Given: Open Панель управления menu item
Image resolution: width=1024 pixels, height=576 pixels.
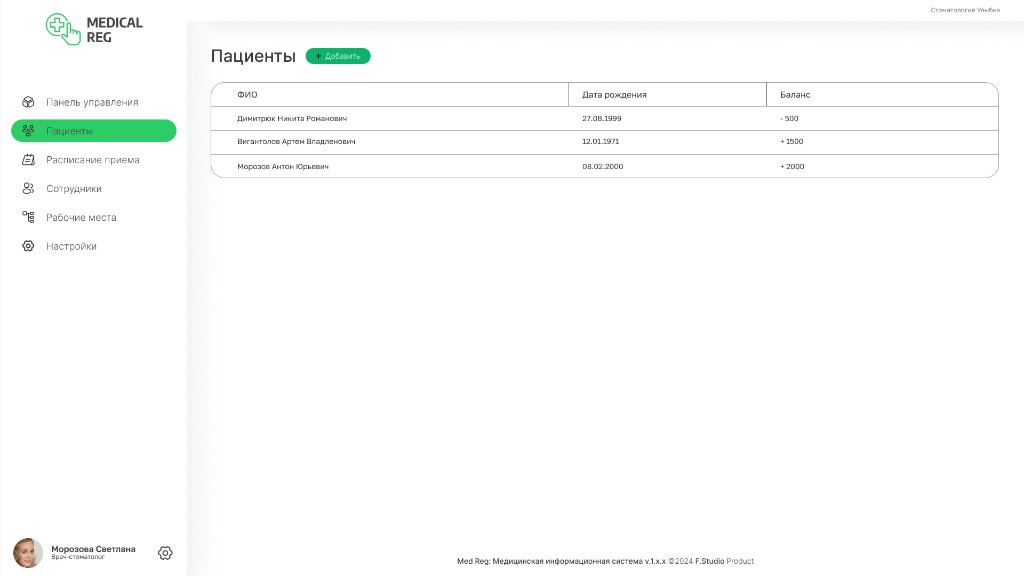Looking at the screenshot, I should 92,103.
